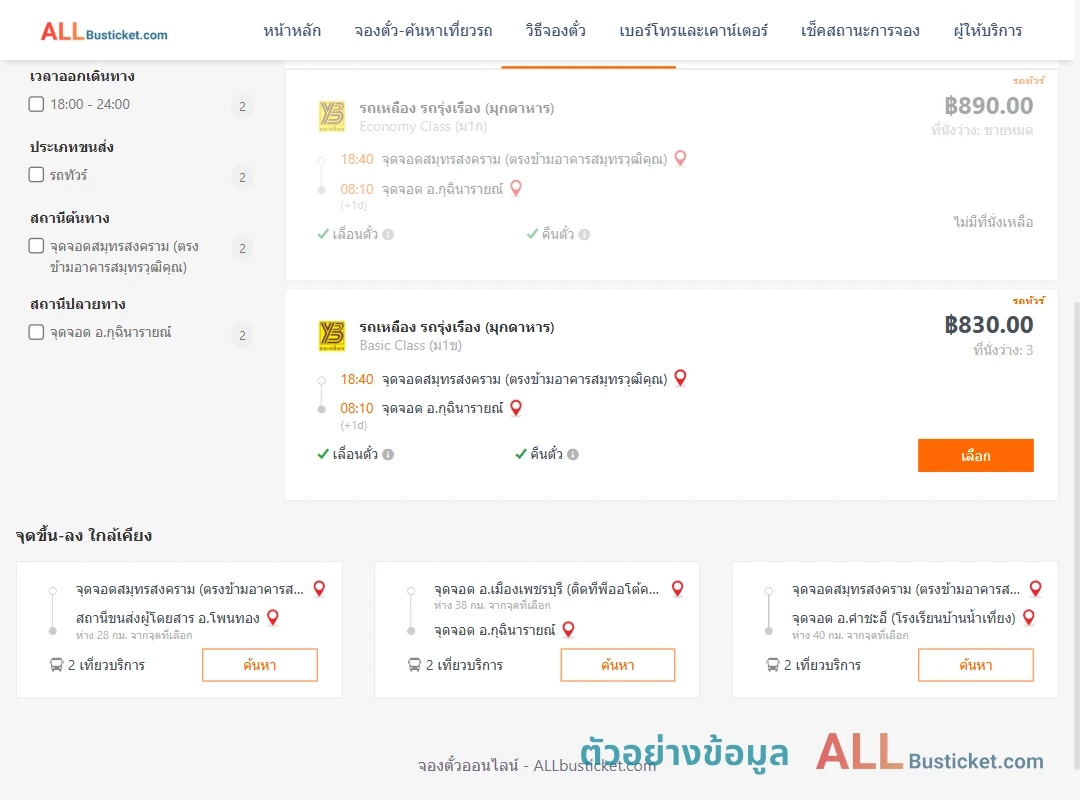The image size is (1080, 800).
Task: Click ค้นหา in the โพนทอง nearby card
Action: click(x=260, y=665)
